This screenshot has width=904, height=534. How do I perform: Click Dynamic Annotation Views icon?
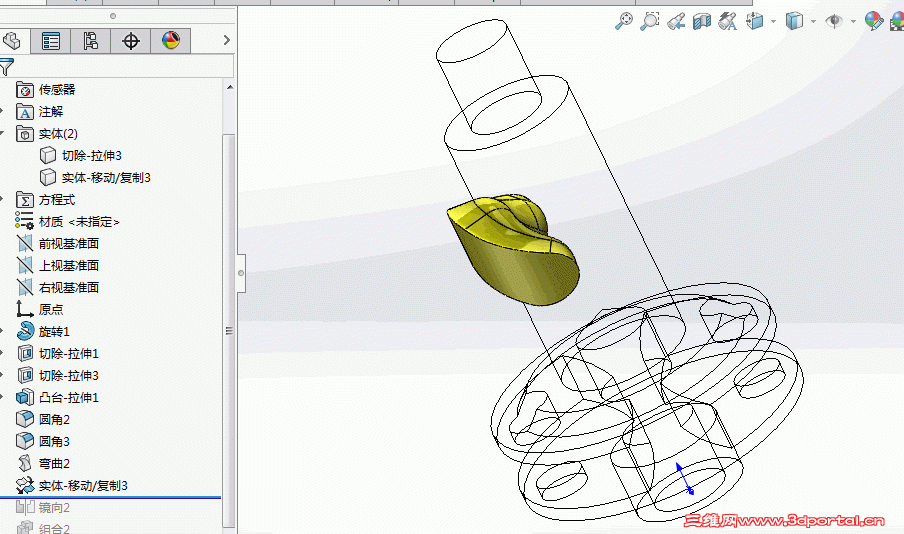pos(728,22)
